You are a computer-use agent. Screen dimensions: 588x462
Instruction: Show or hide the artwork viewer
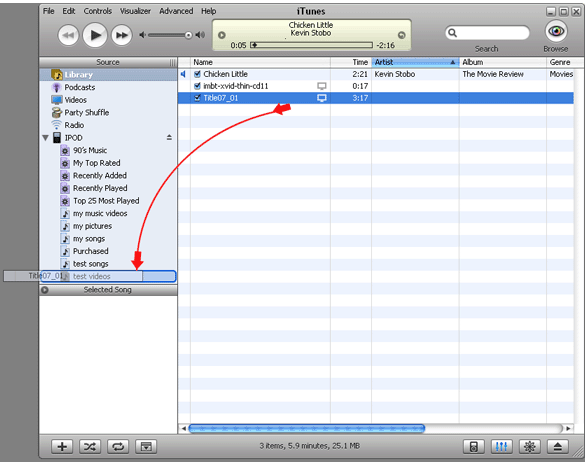[146, 447]
